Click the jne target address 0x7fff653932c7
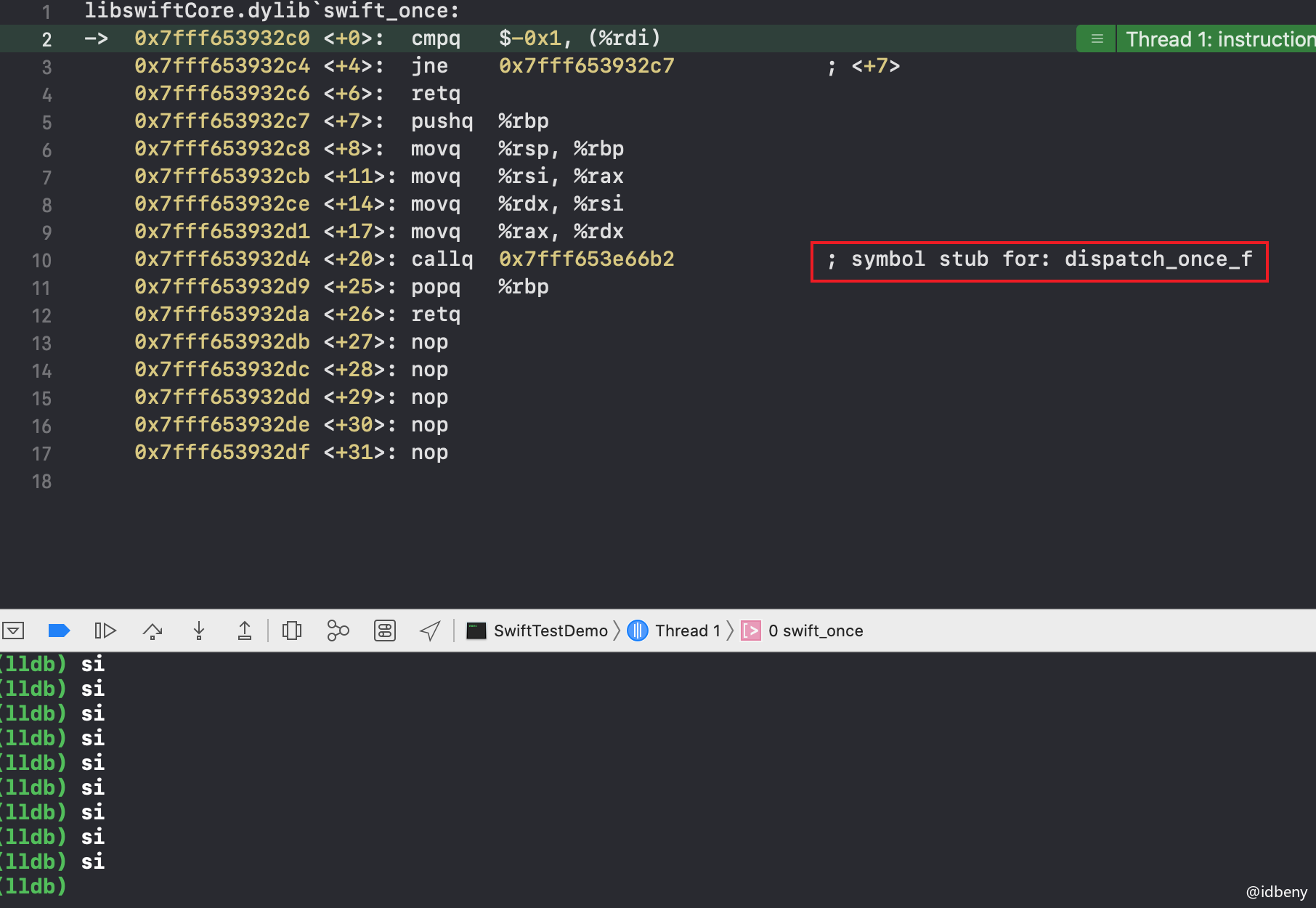The image size is (1316, 908). click(587, 66)
